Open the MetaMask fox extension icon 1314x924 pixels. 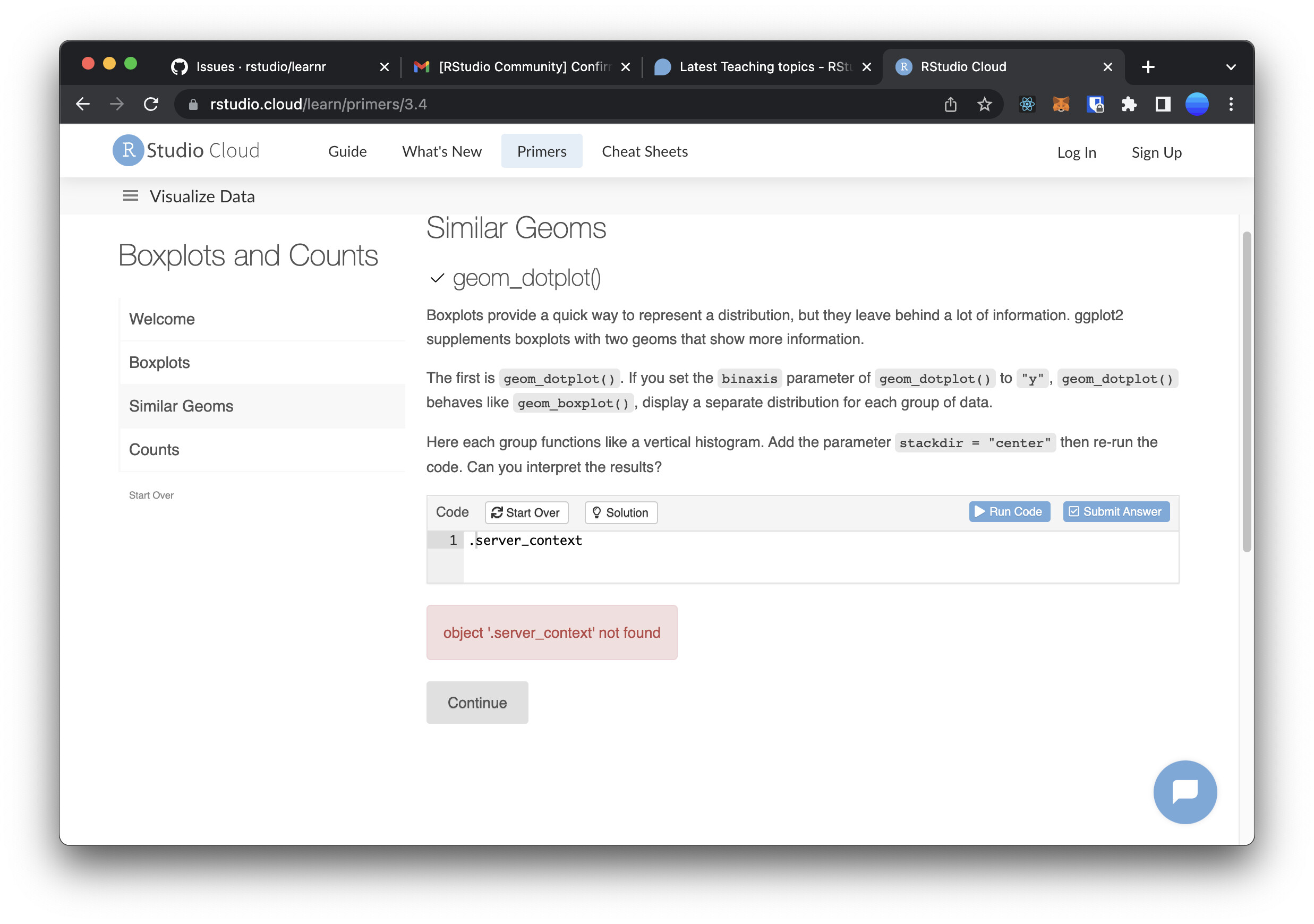1061,104
